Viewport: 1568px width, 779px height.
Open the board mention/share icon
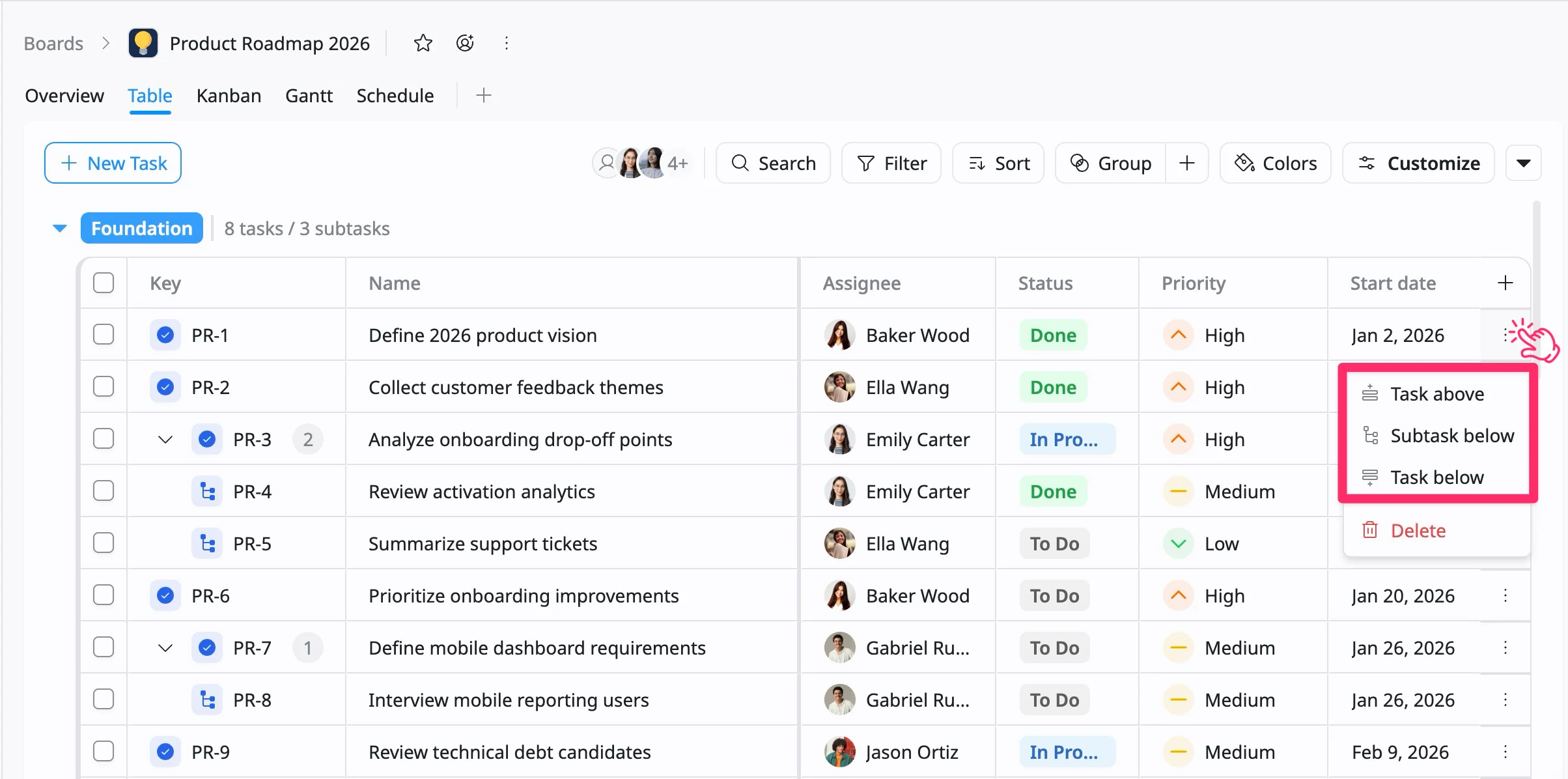(x=465, y=43)
